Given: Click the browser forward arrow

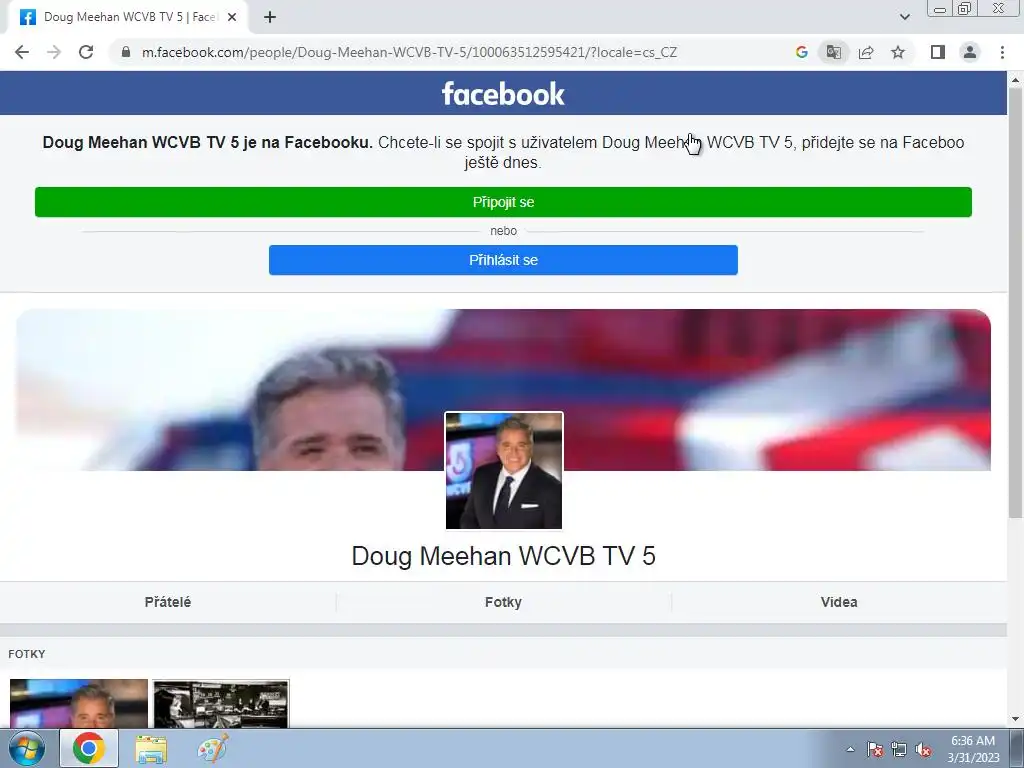Looking at the screenshot, I should pos(54,52).
